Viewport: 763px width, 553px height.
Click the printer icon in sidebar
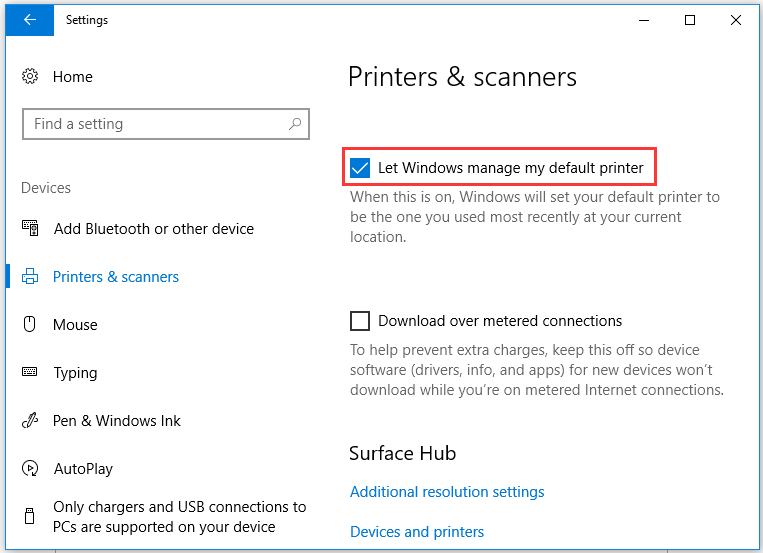pos(30,277)
